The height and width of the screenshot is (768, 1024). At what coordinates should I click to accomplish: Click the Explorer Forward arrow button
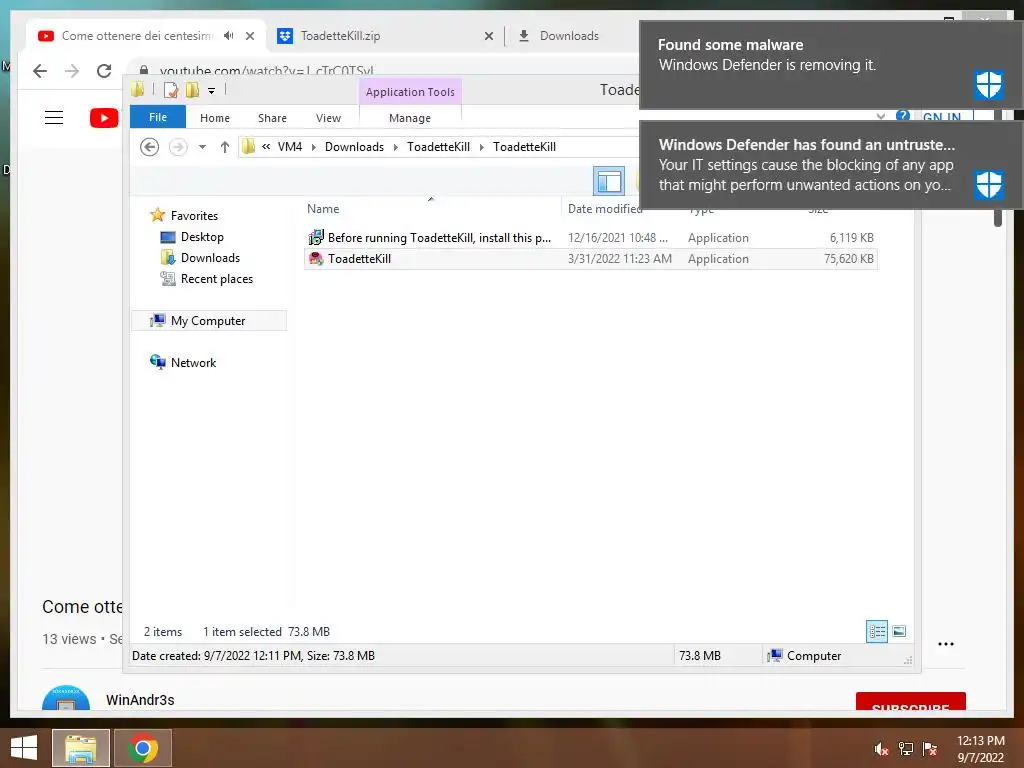coord(178,147)
